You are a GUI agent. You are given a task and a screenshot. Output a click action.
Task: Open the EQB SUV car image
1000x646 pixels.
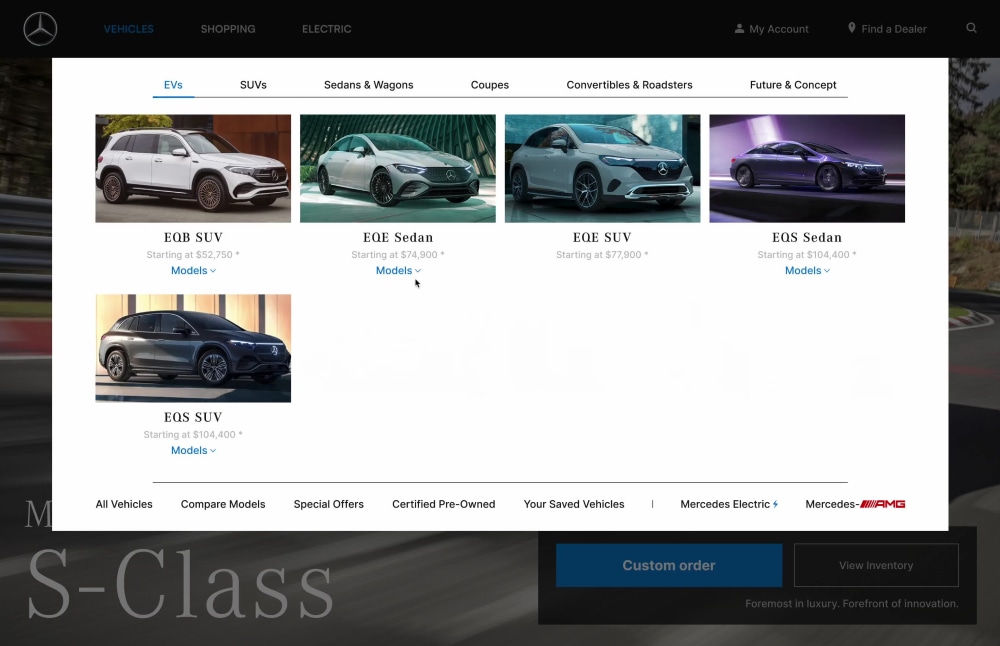coord(193,168)
